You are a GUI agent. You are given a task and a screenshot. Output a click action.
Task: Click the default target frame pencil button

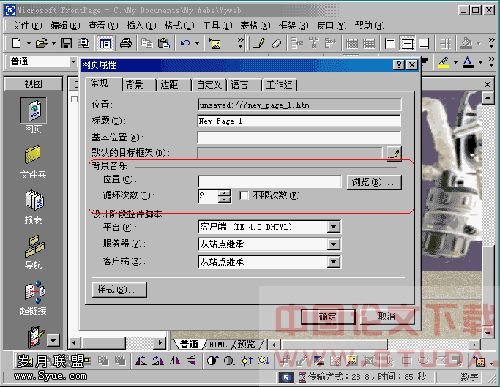click(394, 154)
